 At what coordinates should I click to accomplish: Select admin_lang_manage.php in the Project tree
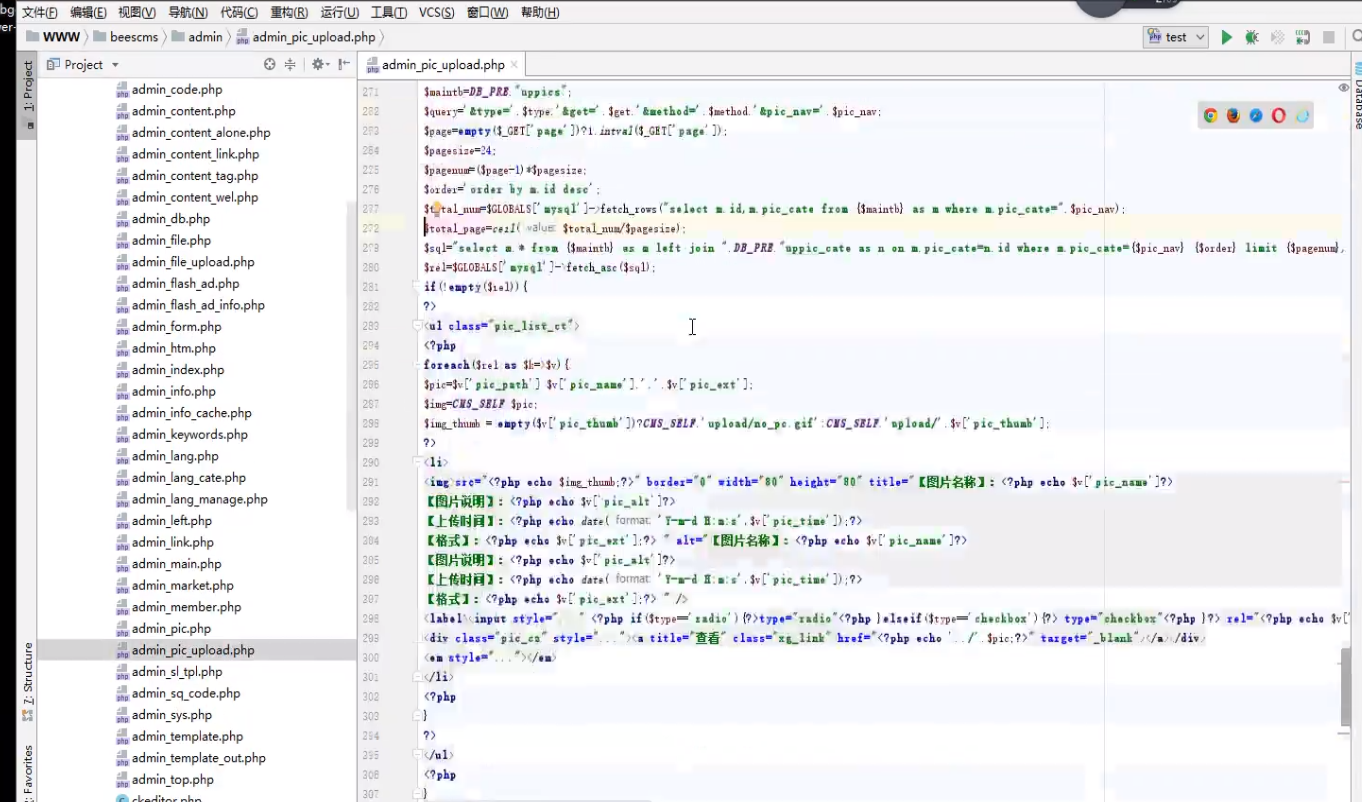(x=200, y=499)
